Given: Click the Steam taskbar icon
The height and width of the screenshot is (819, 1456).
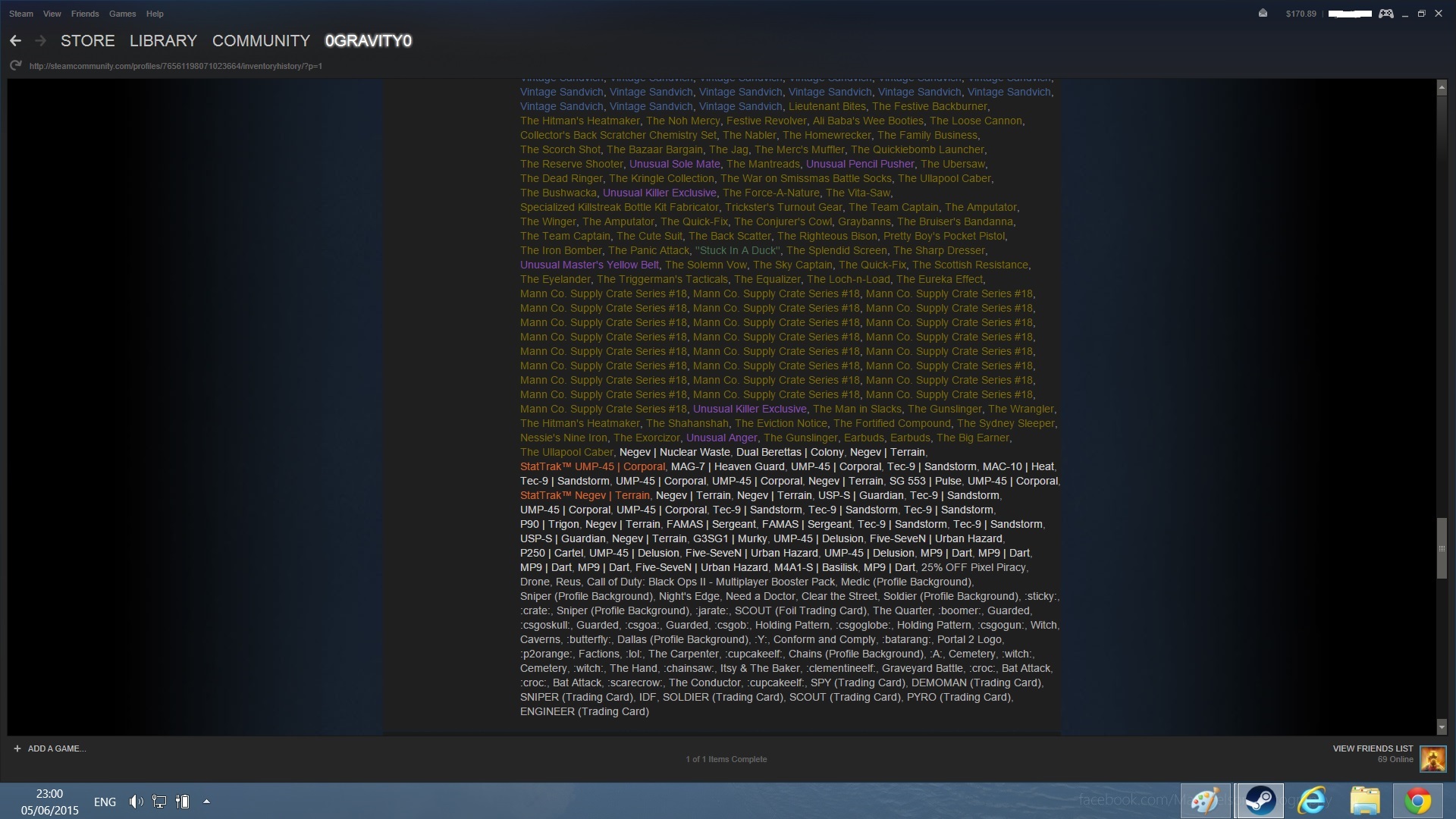Looking at the screenshot, I should pyautogui.click(x=1260, y=801).
